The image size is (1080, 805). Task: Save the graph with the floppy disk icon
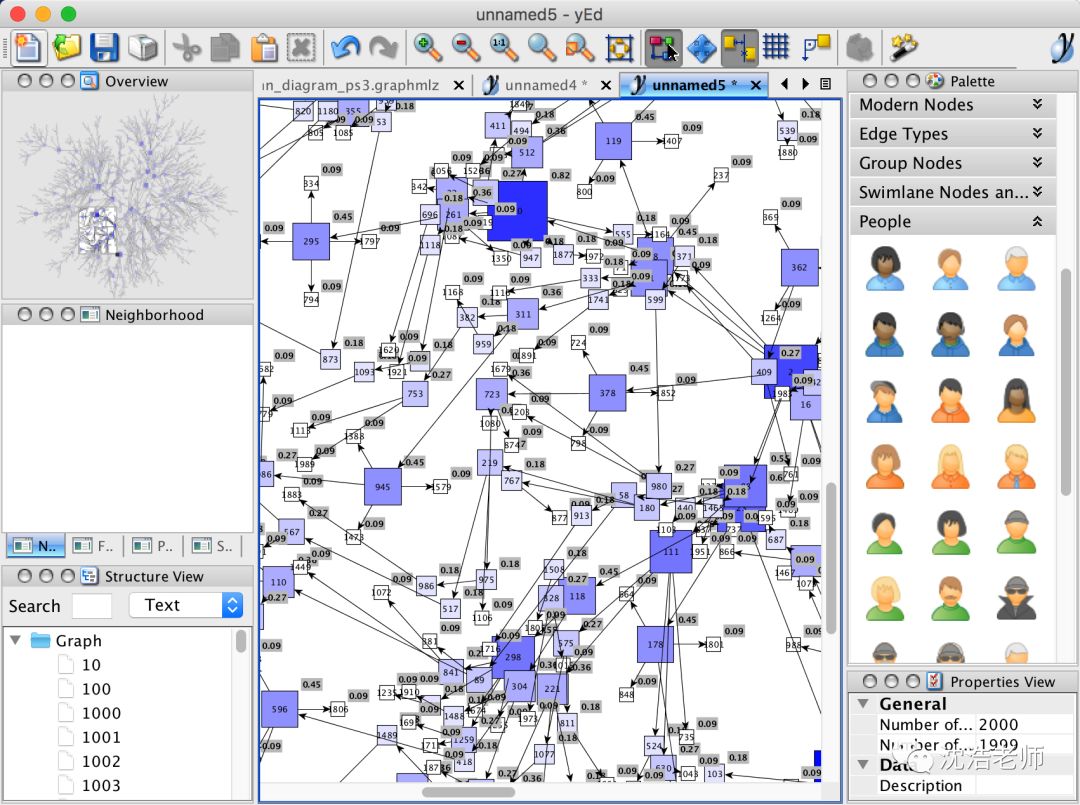tap(105, 47)
